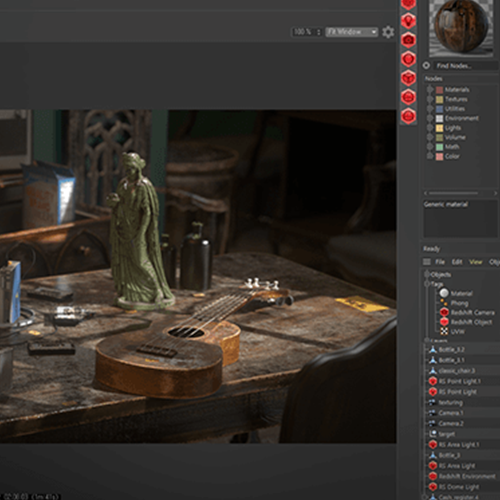Click the grid icon beside the File menu
500x500 pixels.
pos(427,262)
